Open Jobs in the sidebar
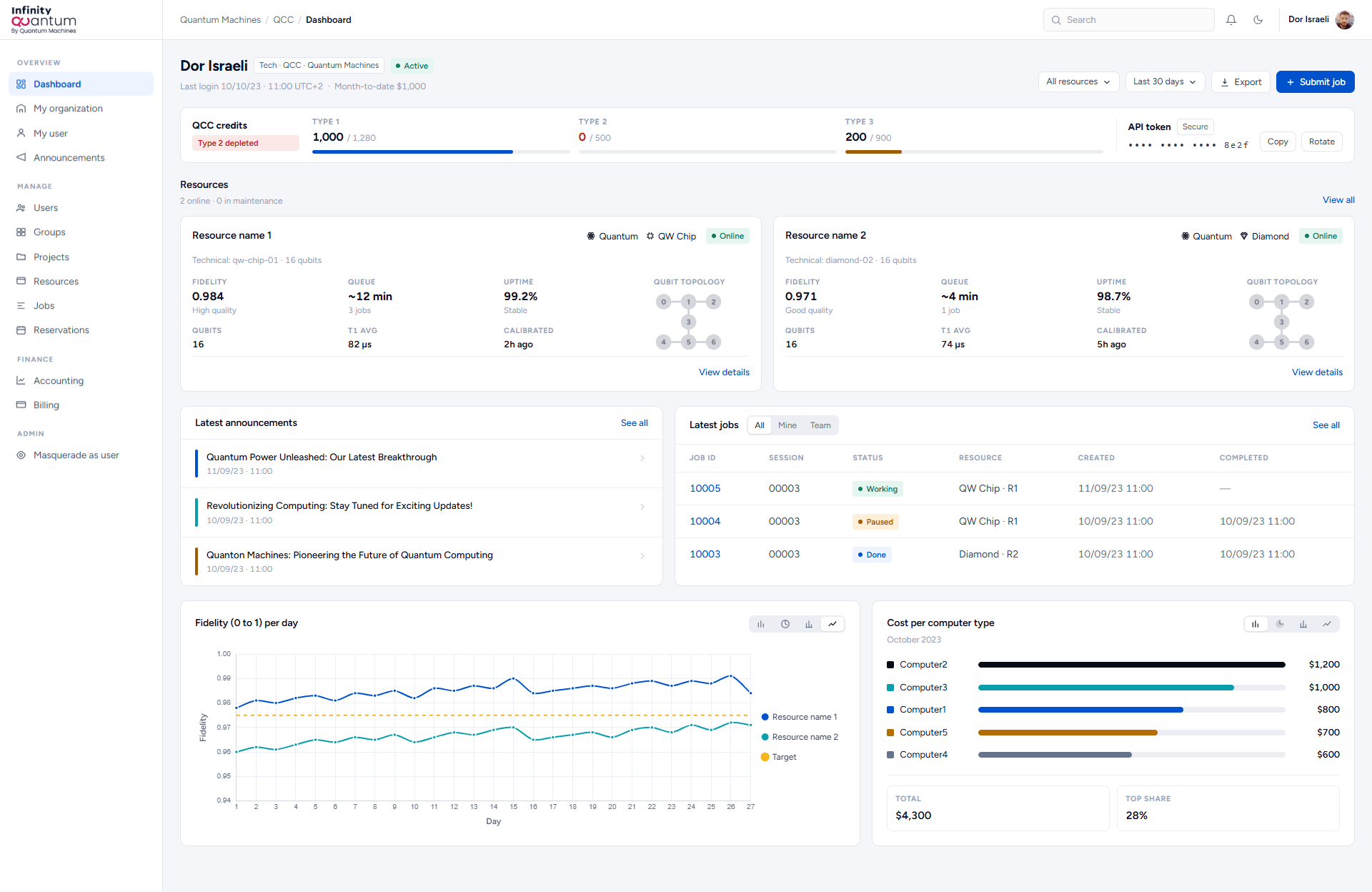This screenshot has width=1372, height=892. pos(81,306)
